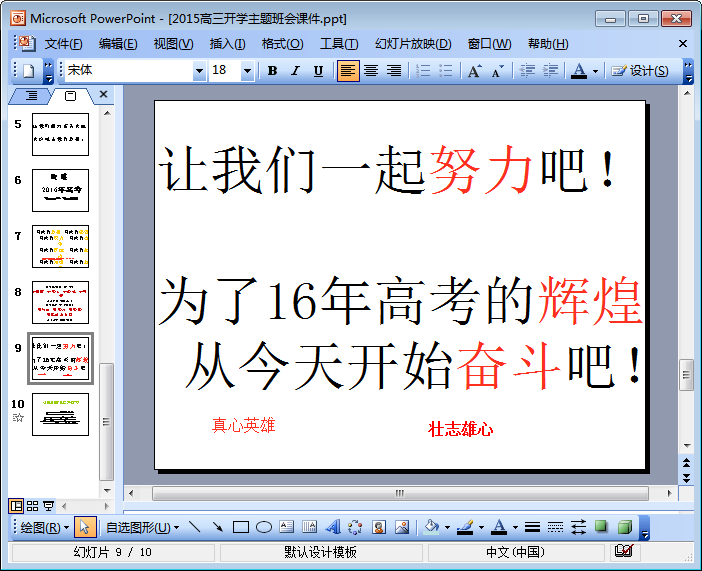The height and width of the screenshot is (571, 702).
Task: Switch to Normal view
Action: point(17,506)
